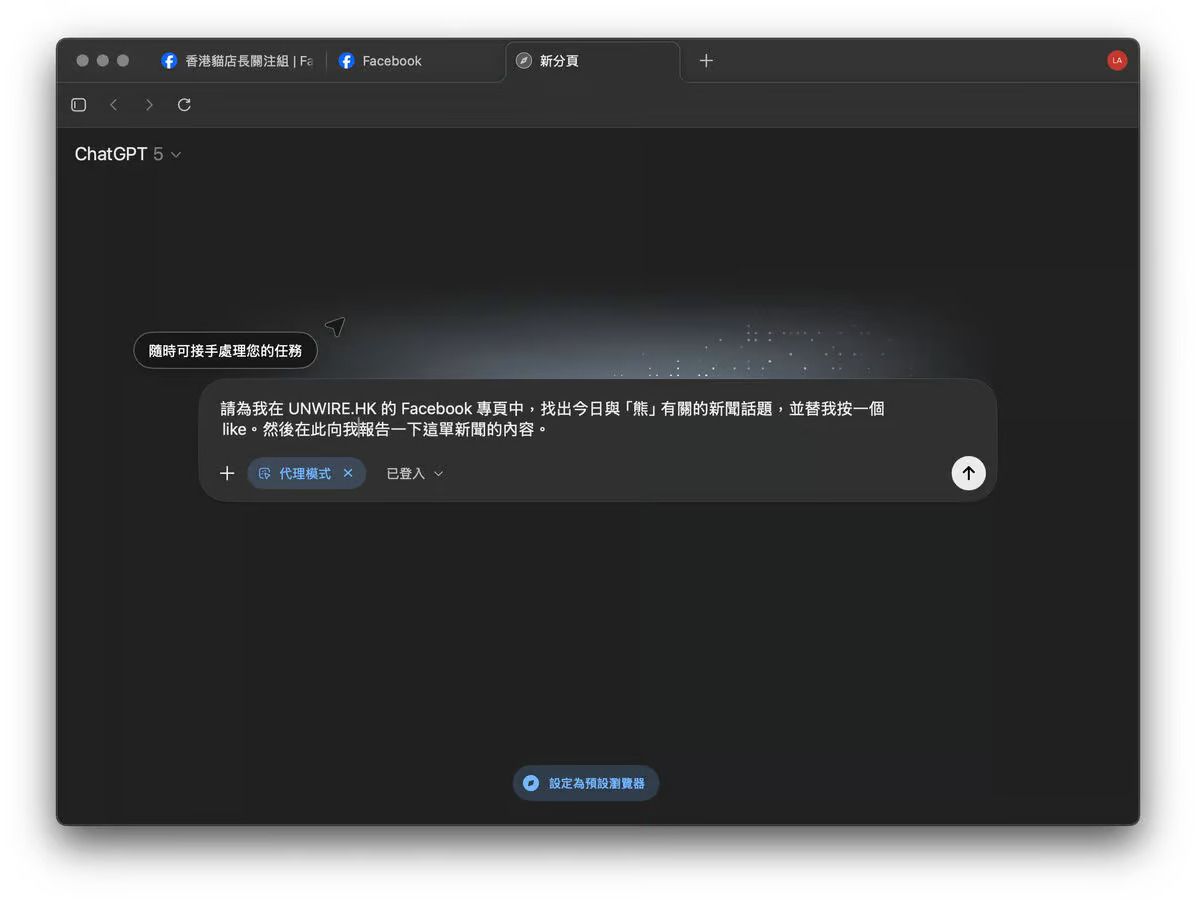This screenshot has height=900, width=1196.
Task: Click the 隨時可接手處理您的任務 tooltip bubble
Action: (x=225, y=350)
